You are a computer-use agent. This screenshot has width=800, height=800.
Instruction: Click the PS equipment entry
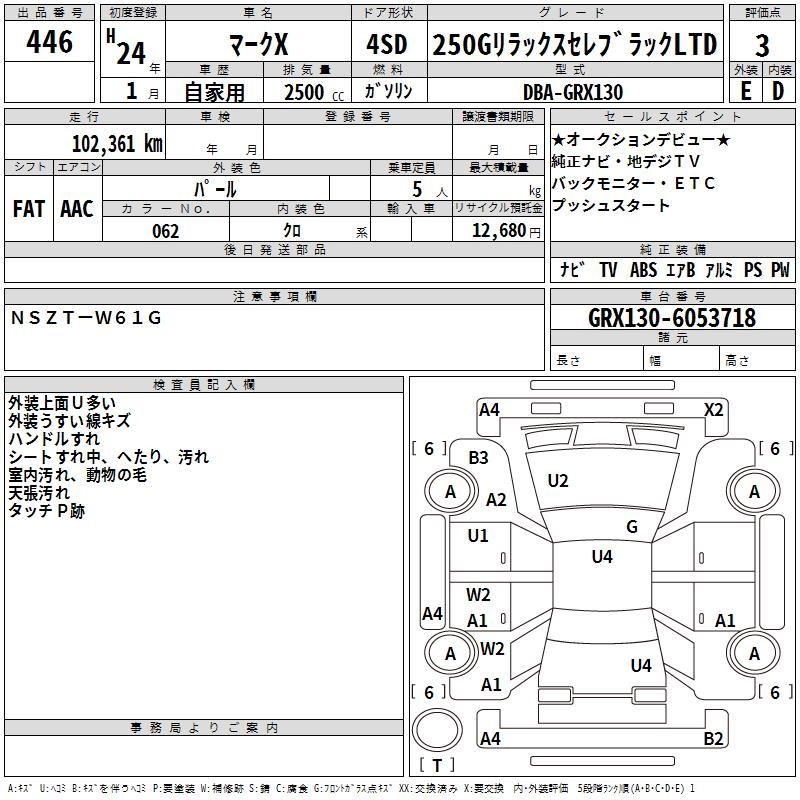coord(753,269)
